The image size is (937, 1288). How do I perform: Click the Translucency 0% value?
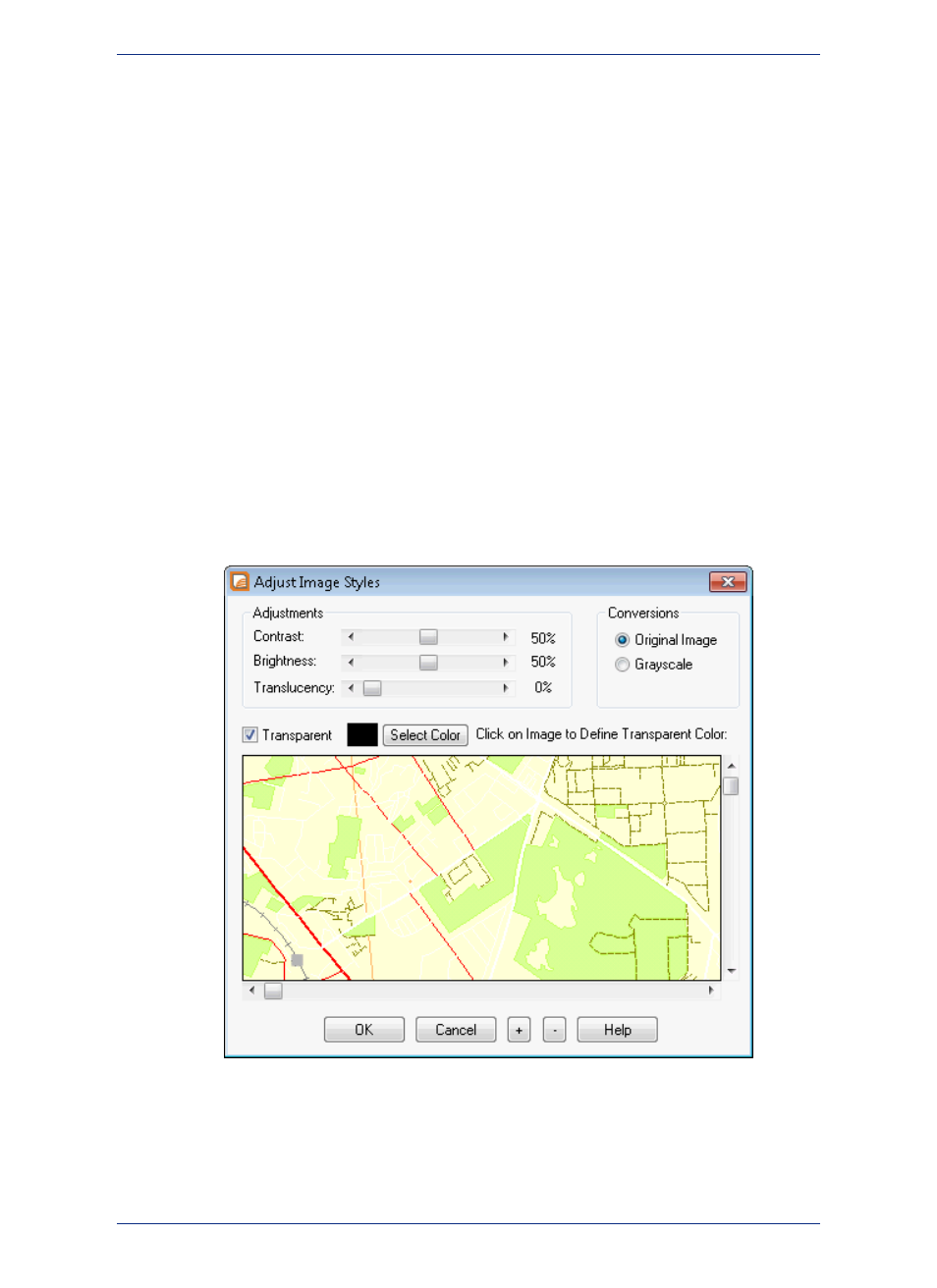click(x=543, y=688)
